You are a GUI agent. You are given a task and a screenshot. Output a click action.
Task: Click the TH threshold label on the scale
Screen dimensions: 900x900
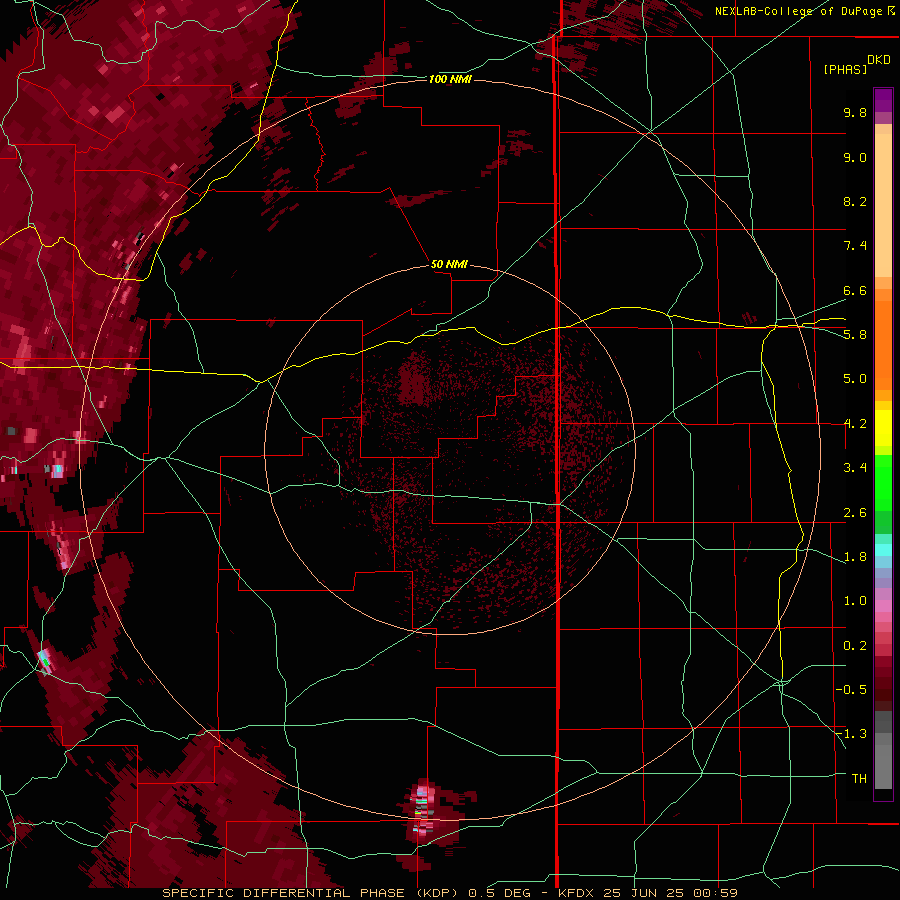pos(859,778)
